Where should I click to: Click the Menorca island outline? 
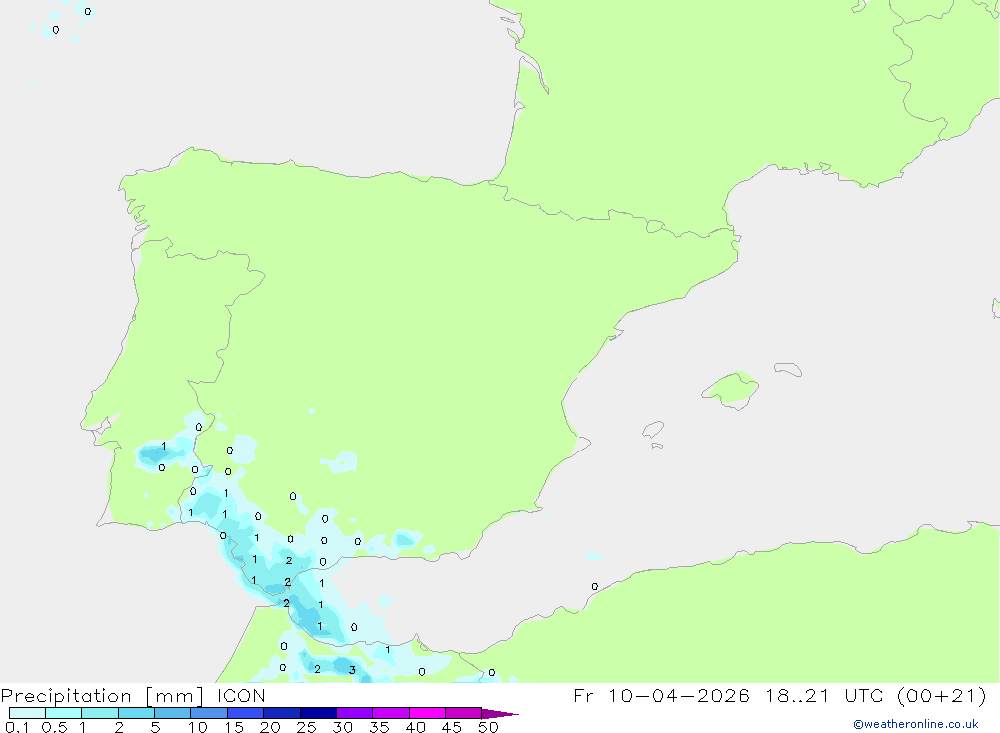(x=788, y=369)
